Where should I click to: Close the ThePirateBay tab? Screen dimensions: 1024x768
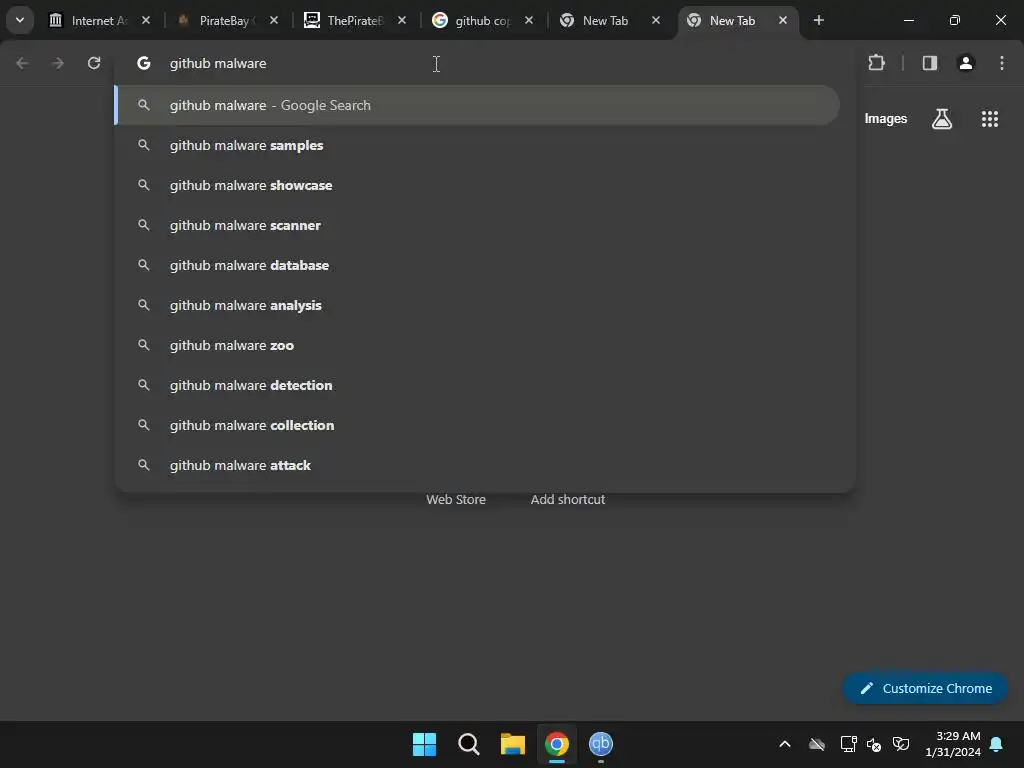(x=402, y=20)
